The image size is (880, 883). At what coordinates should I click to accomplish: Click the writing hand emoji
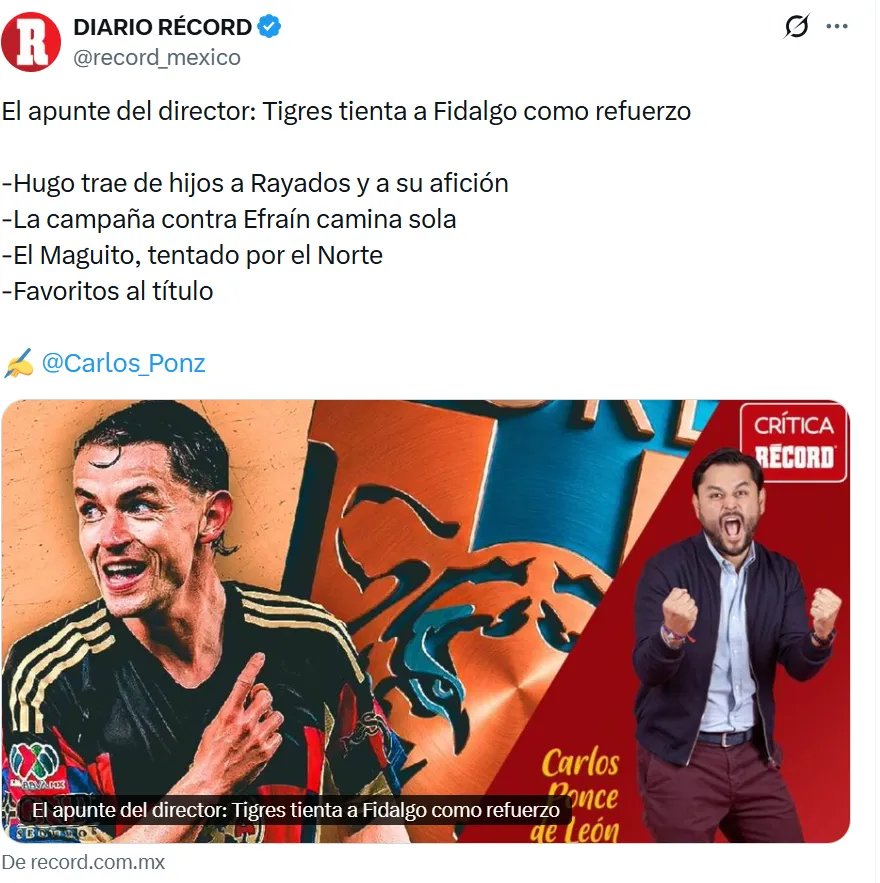[19, 363]
